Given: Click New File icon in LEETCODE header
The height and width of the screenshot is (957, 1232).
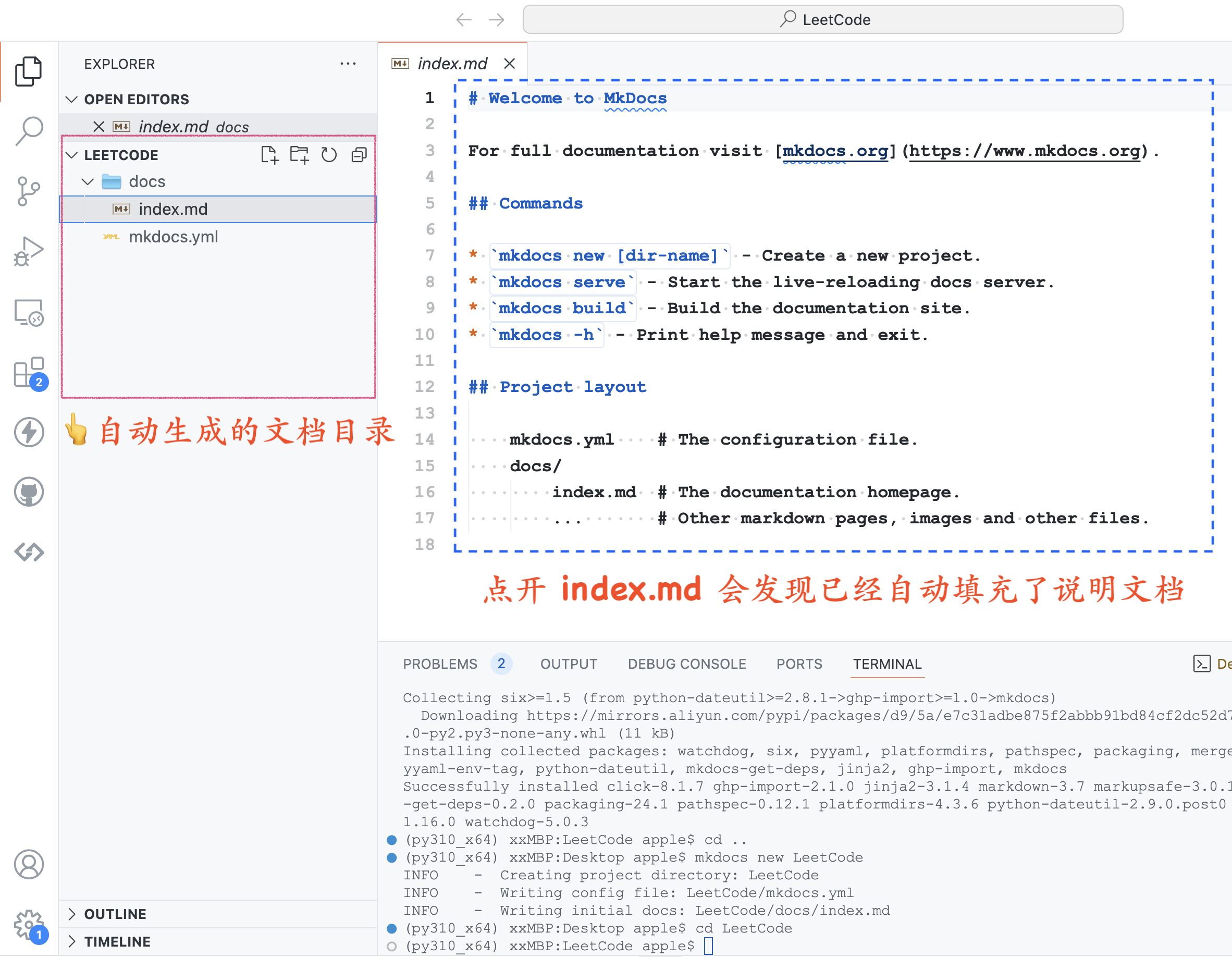Looking at the screenshot, I should (269, 155).
